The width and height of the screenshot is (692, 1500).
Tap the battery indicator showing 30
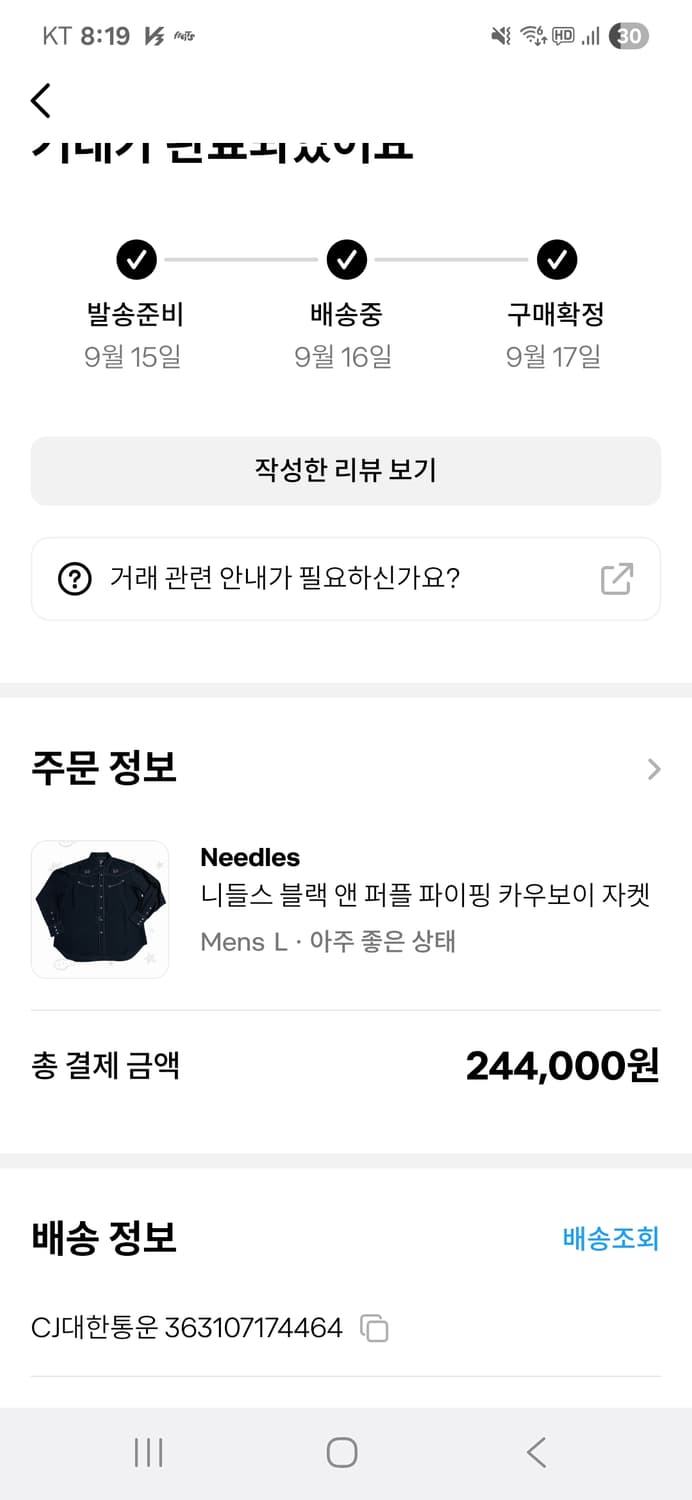coord(628,36)
